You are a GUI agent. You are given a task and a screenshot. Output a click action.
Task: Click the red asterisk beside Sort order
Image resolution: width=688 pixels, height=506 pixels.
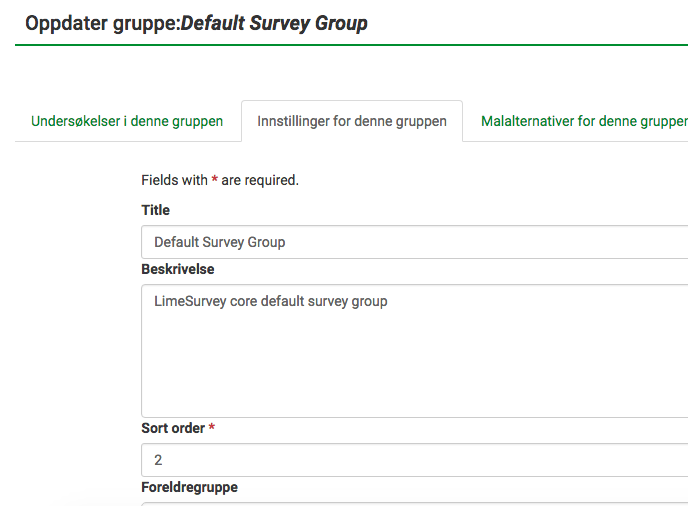(212, 428)
